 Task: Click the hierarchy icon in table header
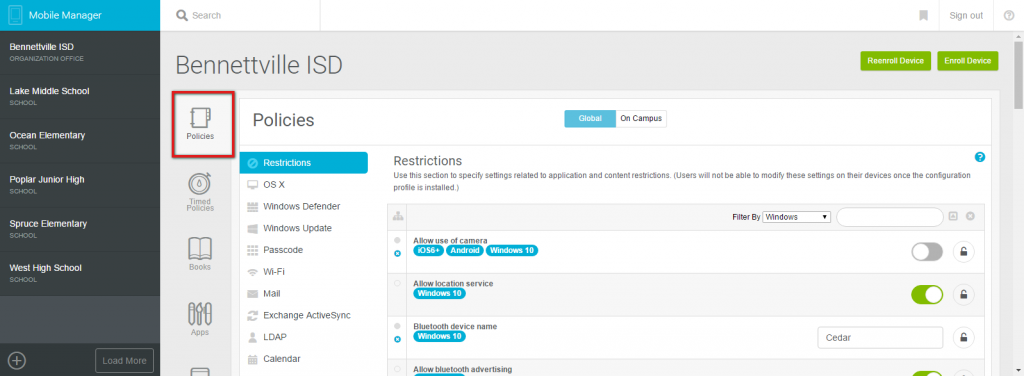coord(398,216)
